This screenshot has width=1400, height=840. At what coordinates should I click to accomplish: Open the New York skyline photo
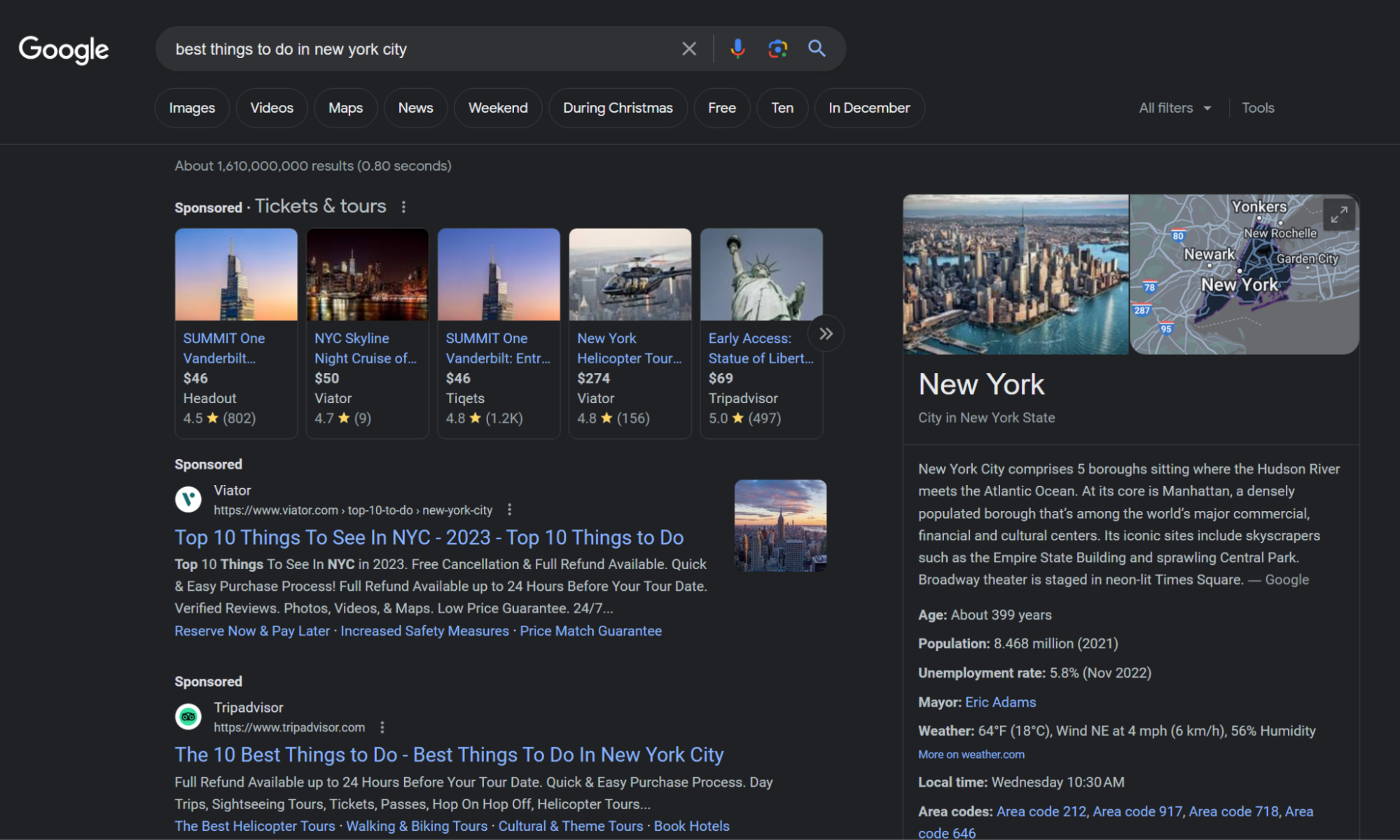click(1016, 274)
